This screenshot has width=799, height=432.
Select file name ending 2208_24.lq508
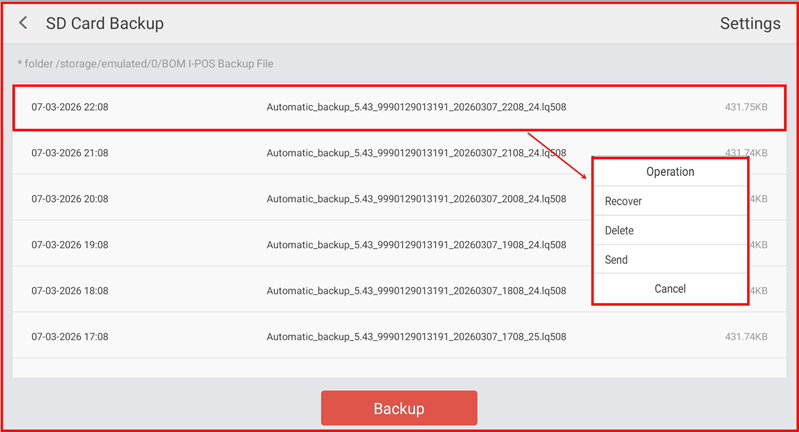click(x=416, y=107)
